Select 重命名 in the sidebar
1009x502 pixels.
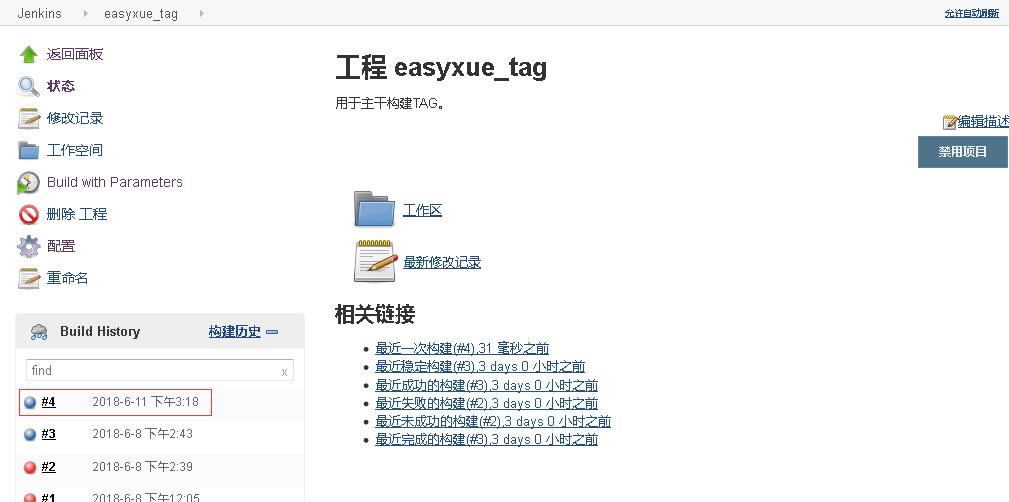click(x=67, y=278)
